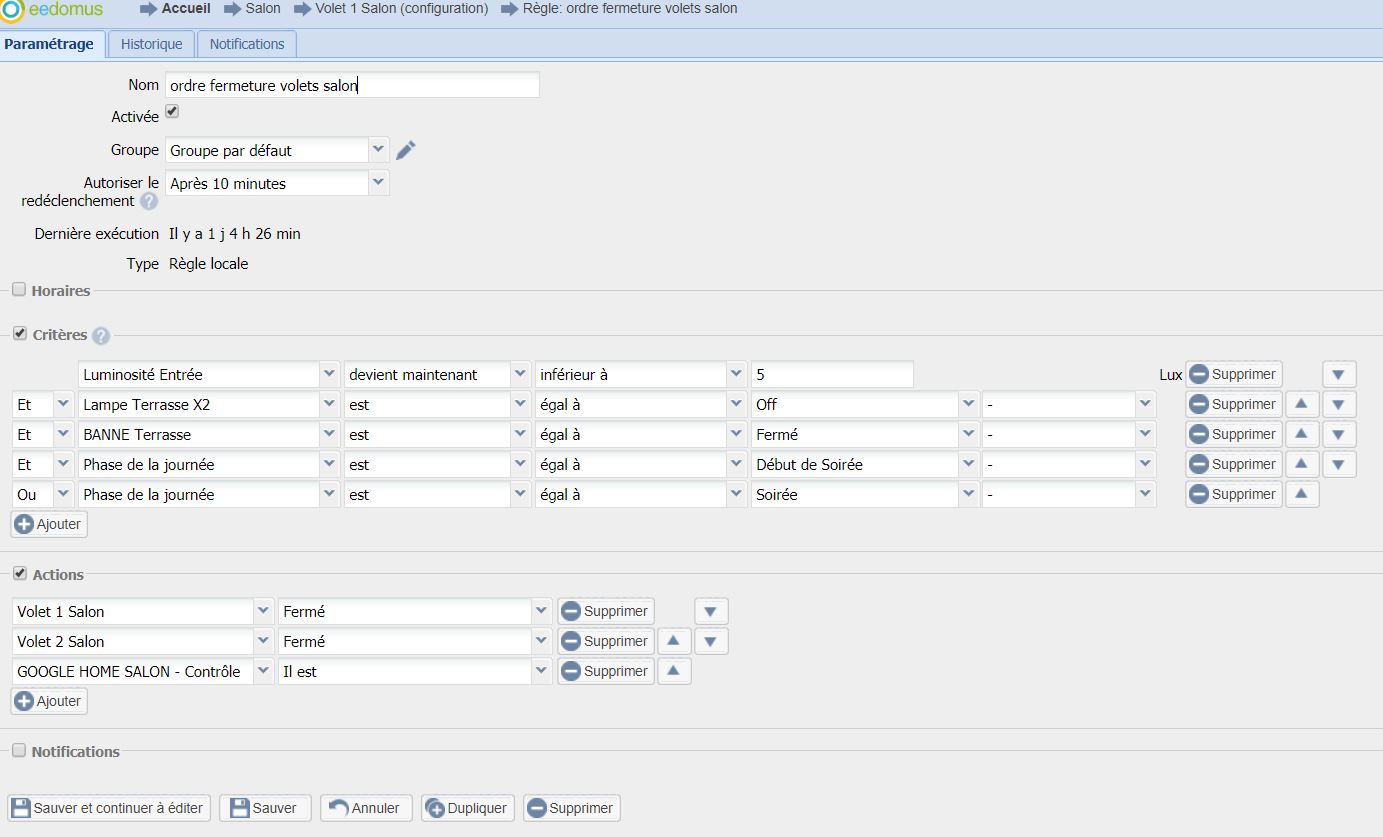Delete the GOOGLE HOME SALON action
The image size is (1383, 837).
(606, 671)
